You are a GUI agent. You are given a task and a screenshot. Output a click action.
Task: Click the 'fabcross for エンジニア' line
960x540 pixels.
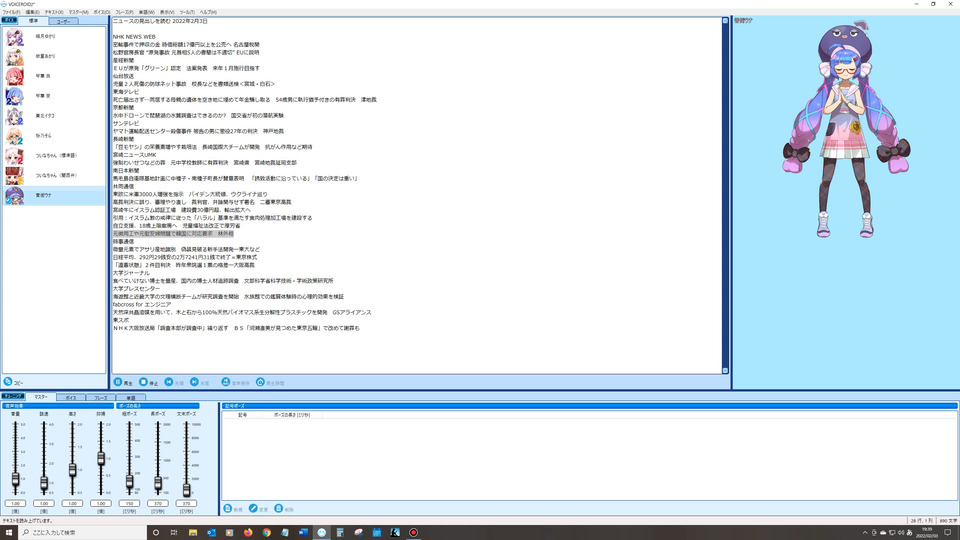pyautogui.click(x=142, y=304)
